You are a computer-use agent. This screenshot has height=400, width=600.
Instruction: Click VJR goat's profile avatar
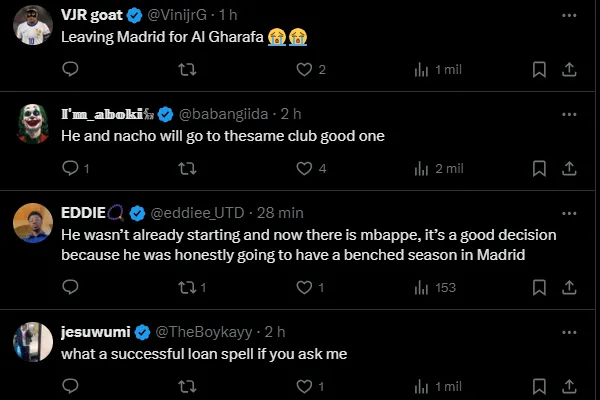[x=33, y=25]
